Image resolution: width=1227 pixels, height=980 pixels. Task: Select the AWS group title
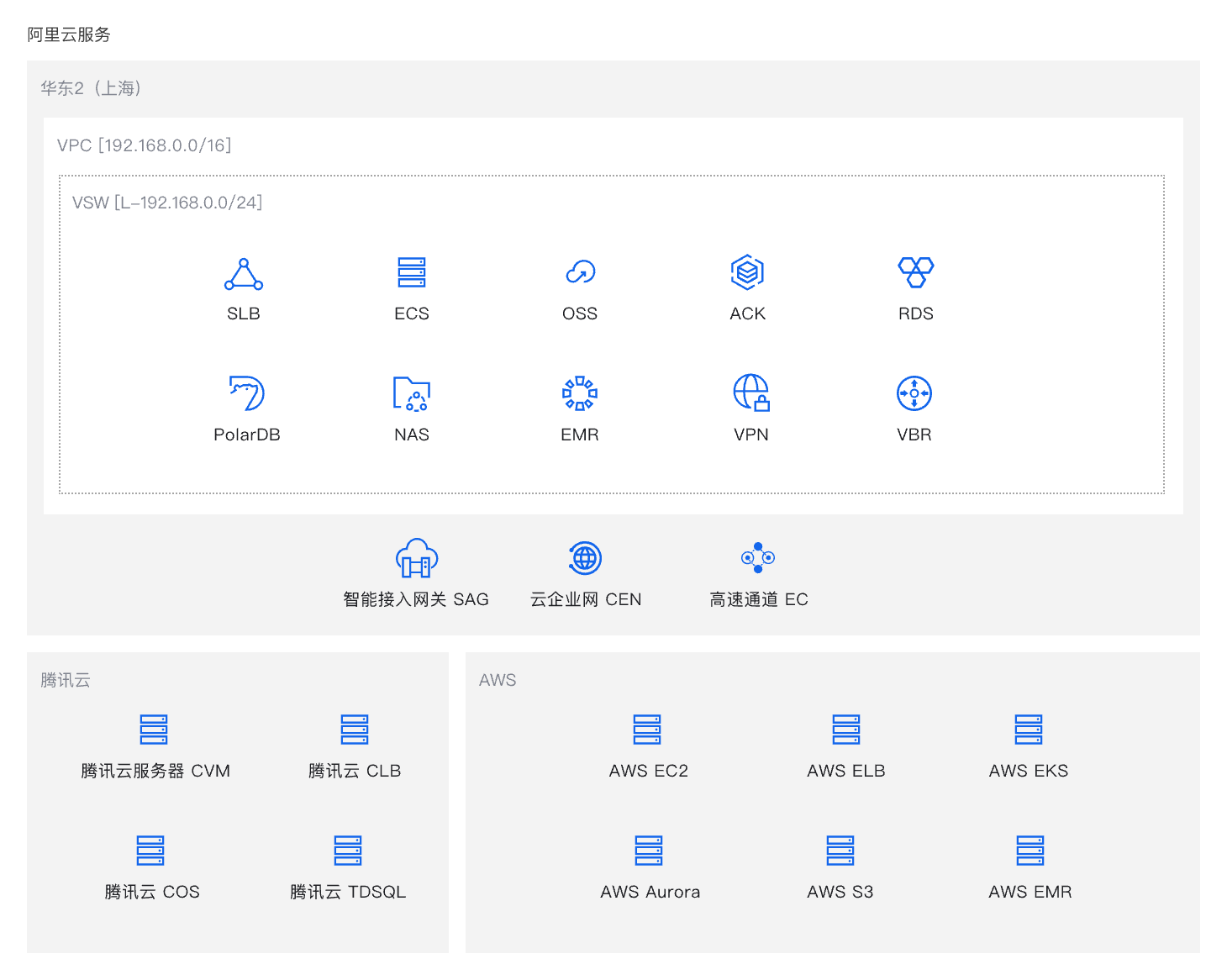coord(498,680)
